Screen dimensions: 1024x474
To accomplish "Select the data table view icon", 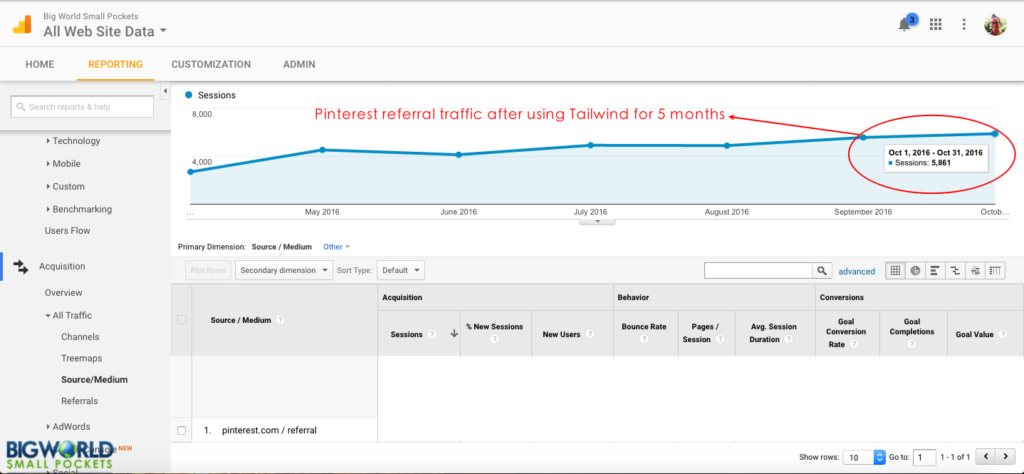I will 895,270.
